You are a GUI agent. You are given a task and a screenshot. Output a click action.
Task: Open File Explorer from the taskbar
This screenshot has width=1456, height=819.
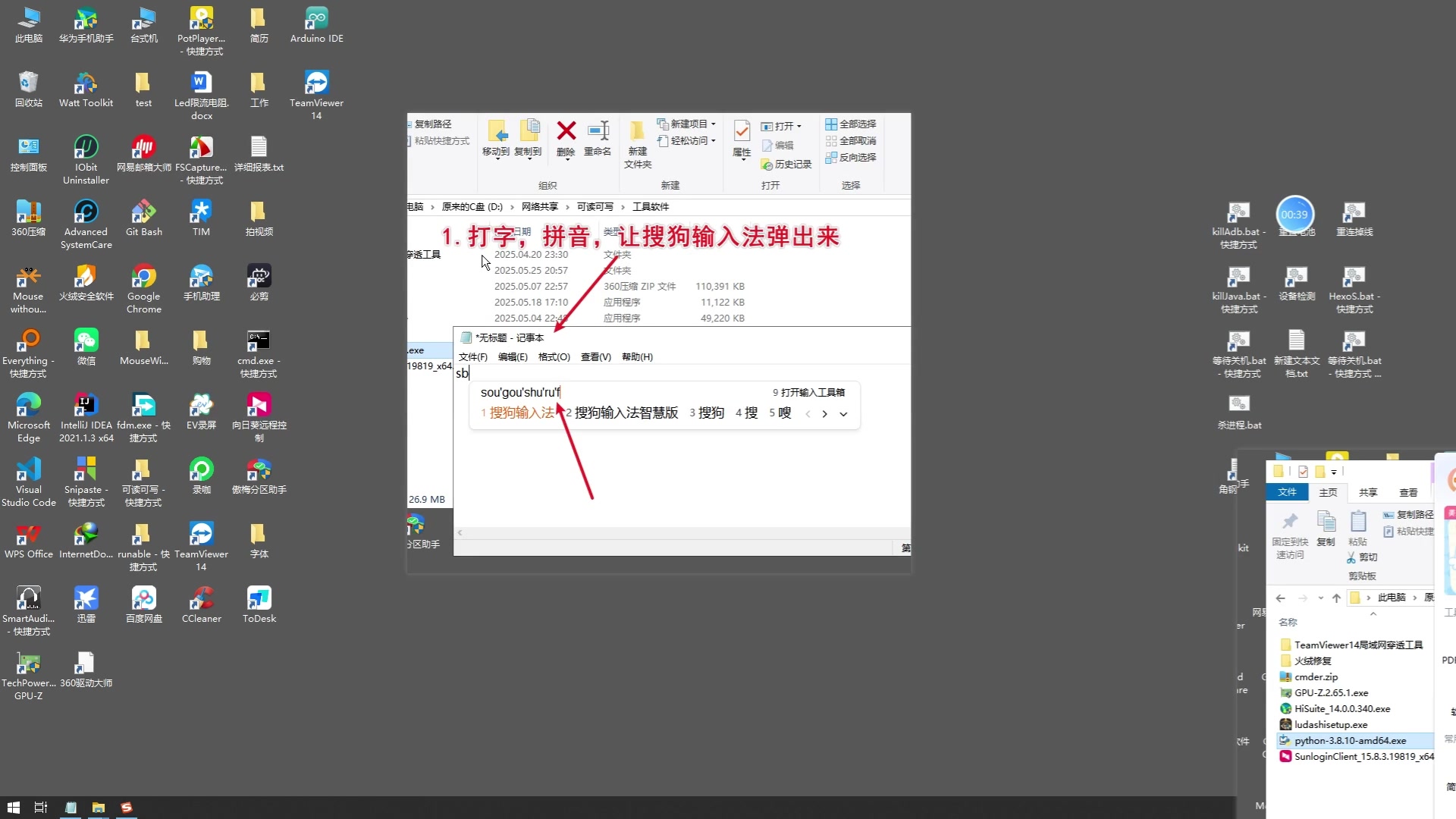99,807
